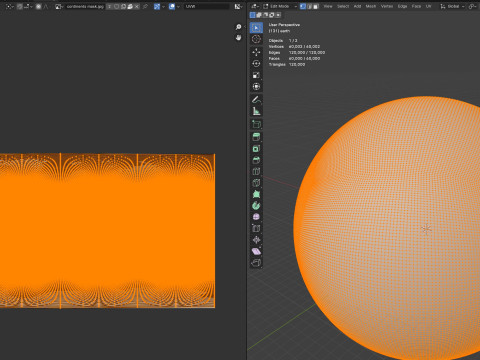The image size is (480, 360).
Task: Switch to face select mode
Action: (315, 6)
